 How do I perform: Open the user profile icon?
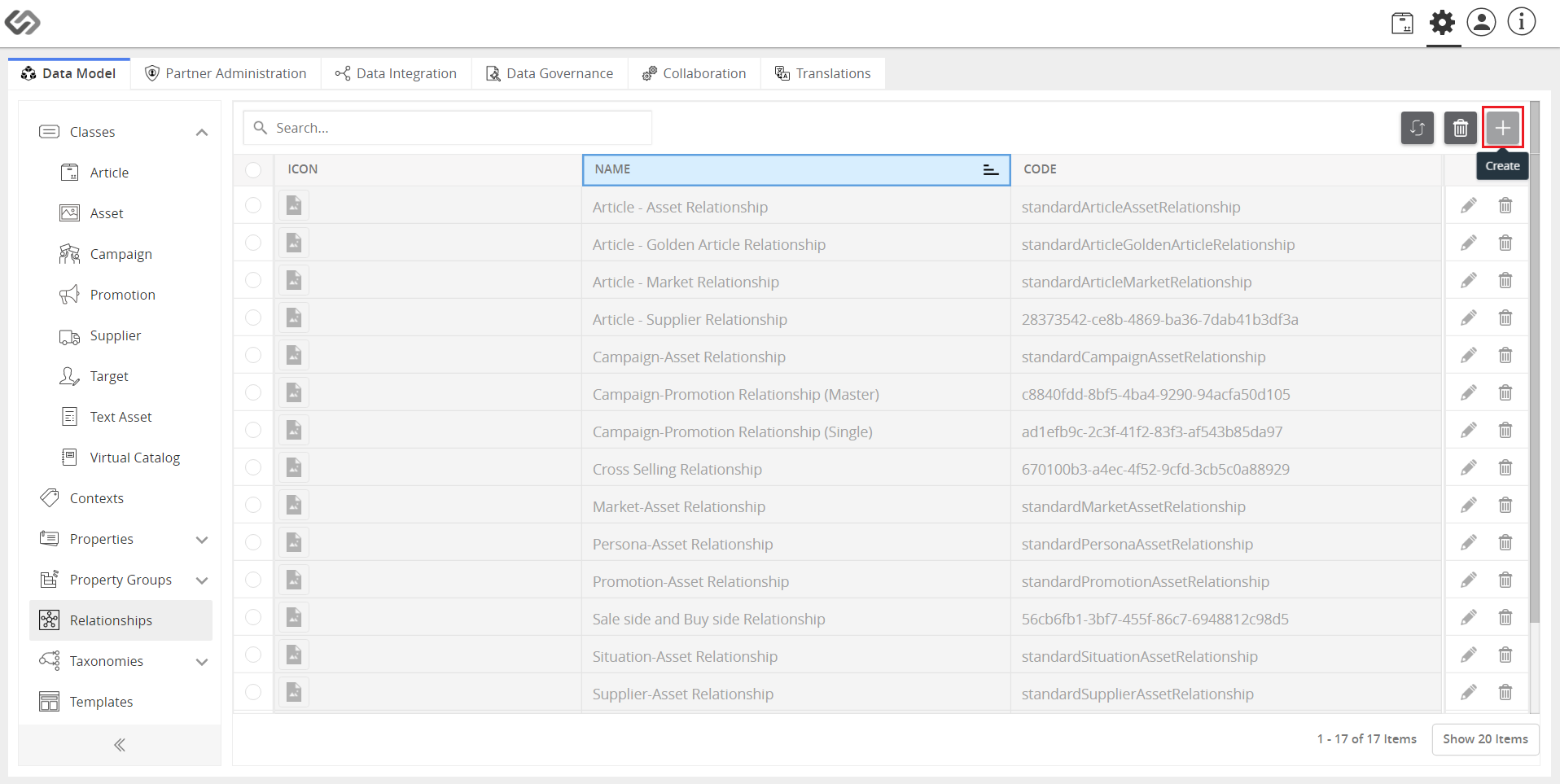click(x=1481, y=22)
